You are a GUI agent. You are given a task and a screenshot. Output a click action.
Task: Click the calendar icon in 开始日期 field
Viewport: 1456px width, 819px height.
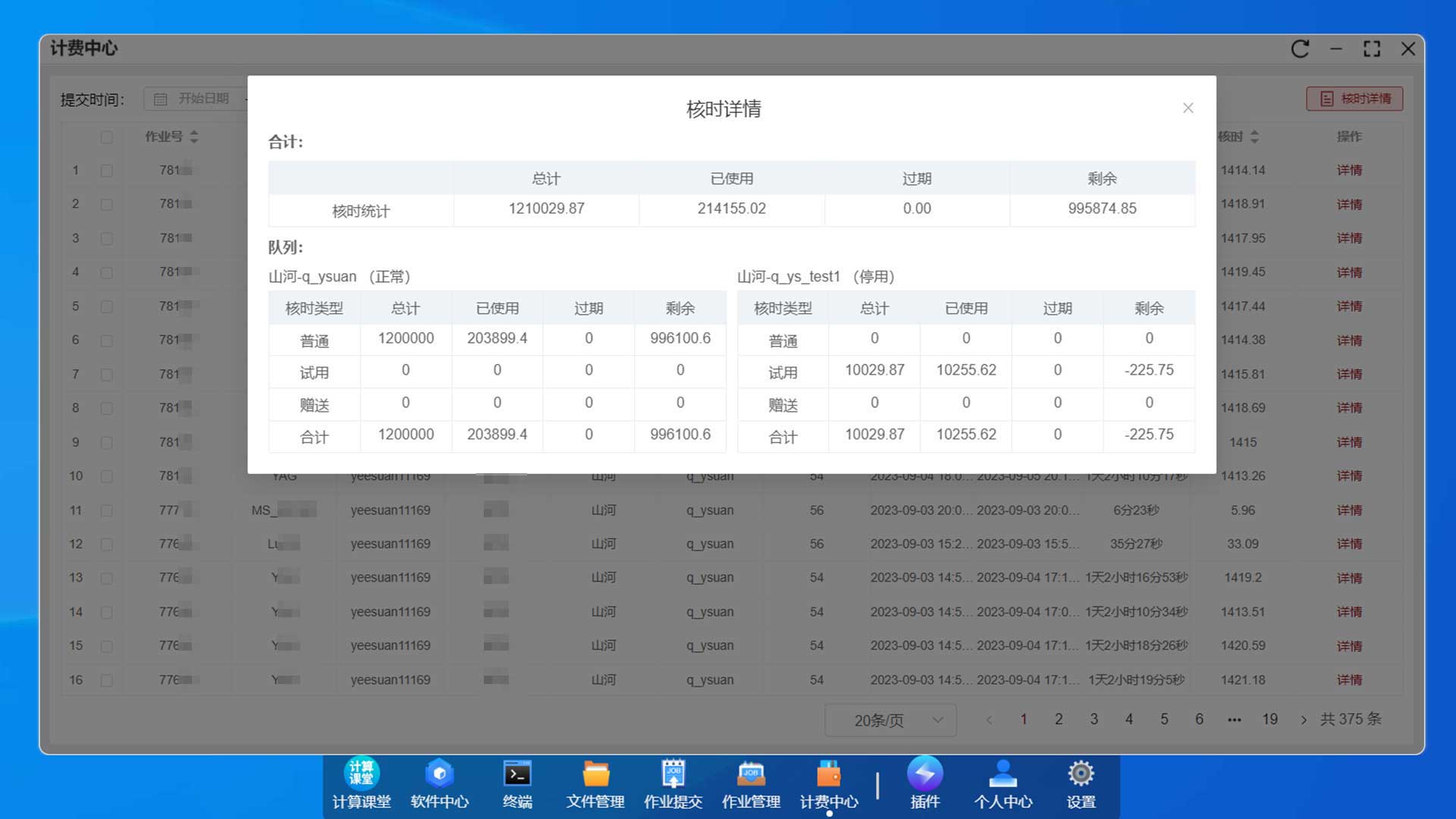(161, 99)
